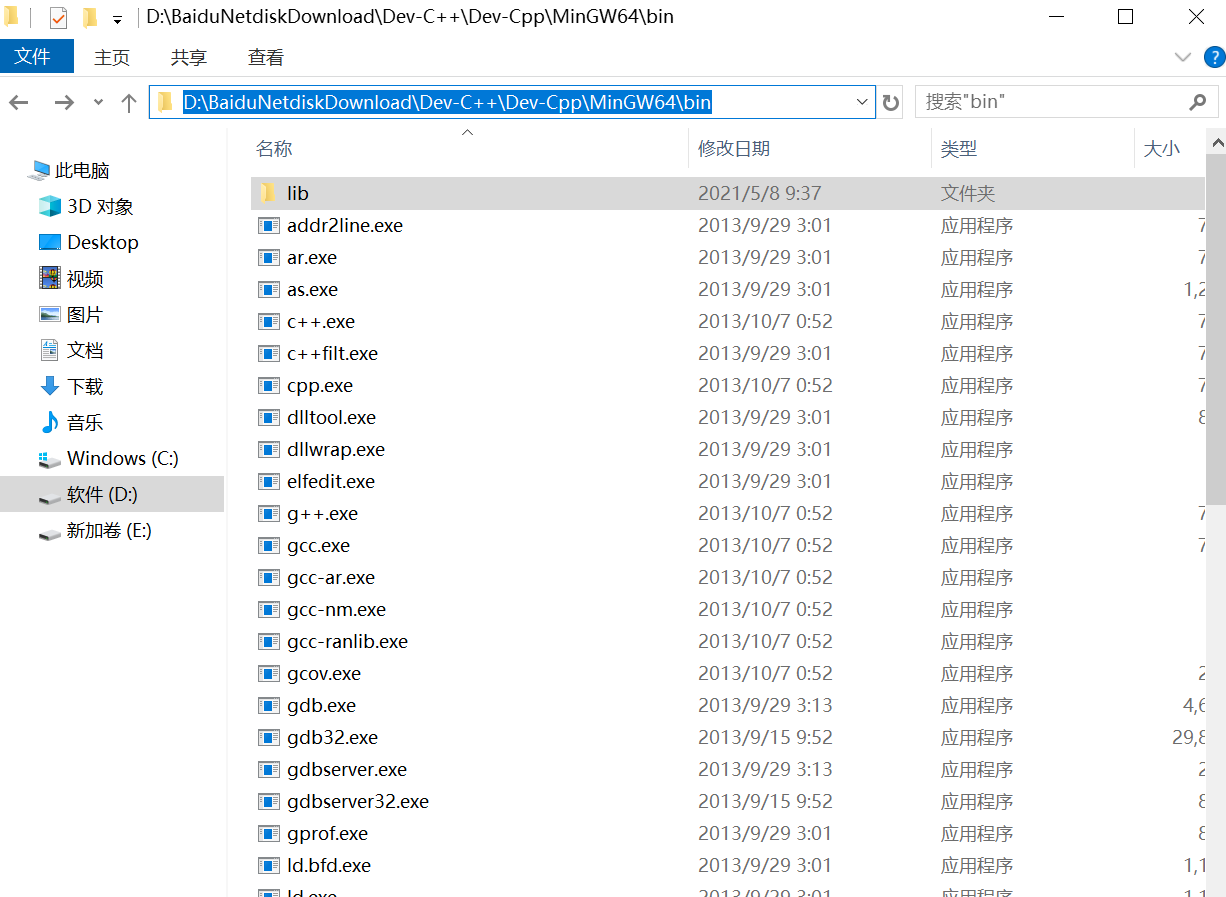1226x897 pixels.
Task: Sort by the 类型 column header
Action: pyautogui.click(x=958, y=149)
